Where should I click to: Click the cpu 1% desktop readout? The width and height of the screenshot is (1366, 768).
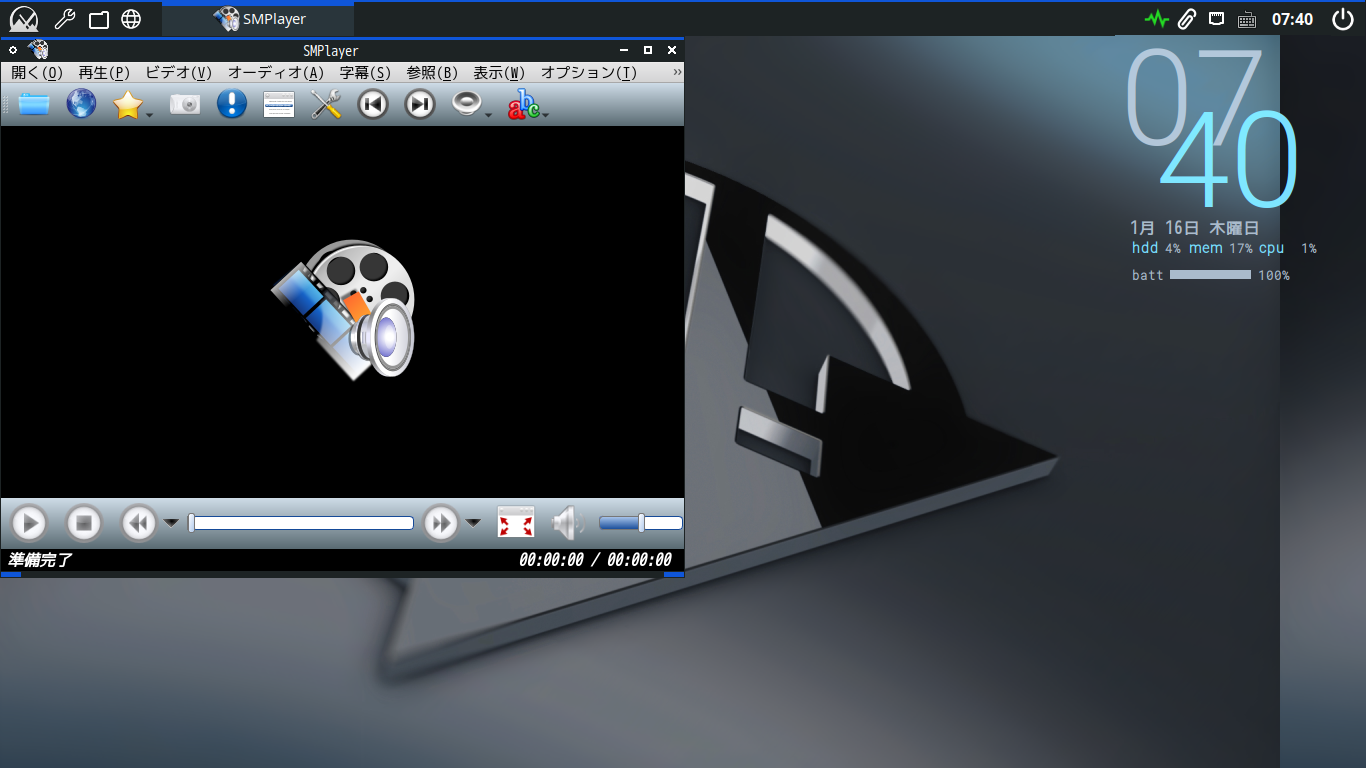[1288, 248]
